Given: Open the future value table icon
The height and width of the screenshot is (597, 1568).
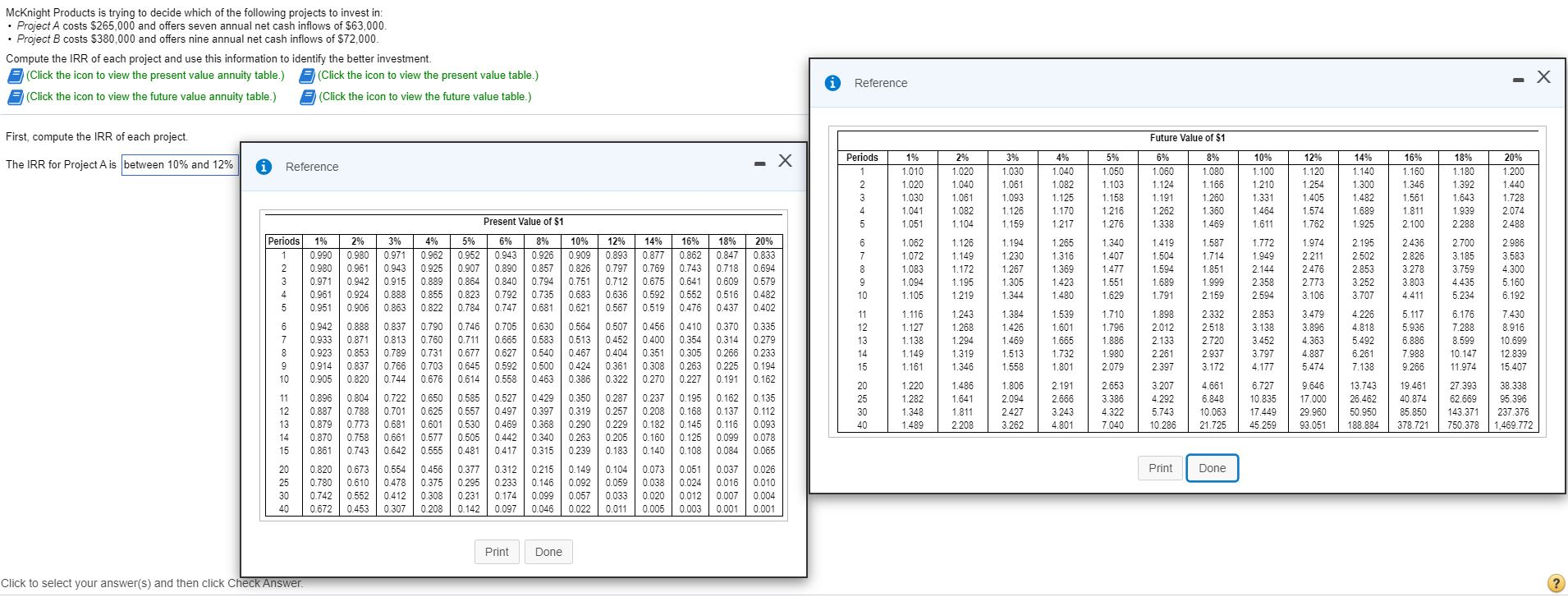Looking at the screenshot, I should click(x=308, y=97).
